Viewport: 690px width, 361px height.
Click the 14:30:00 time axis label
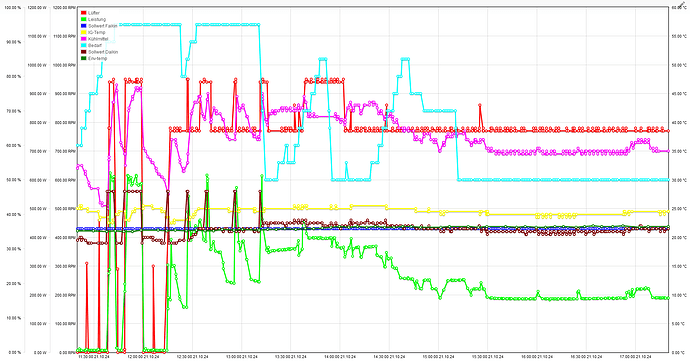pos(389,357)
